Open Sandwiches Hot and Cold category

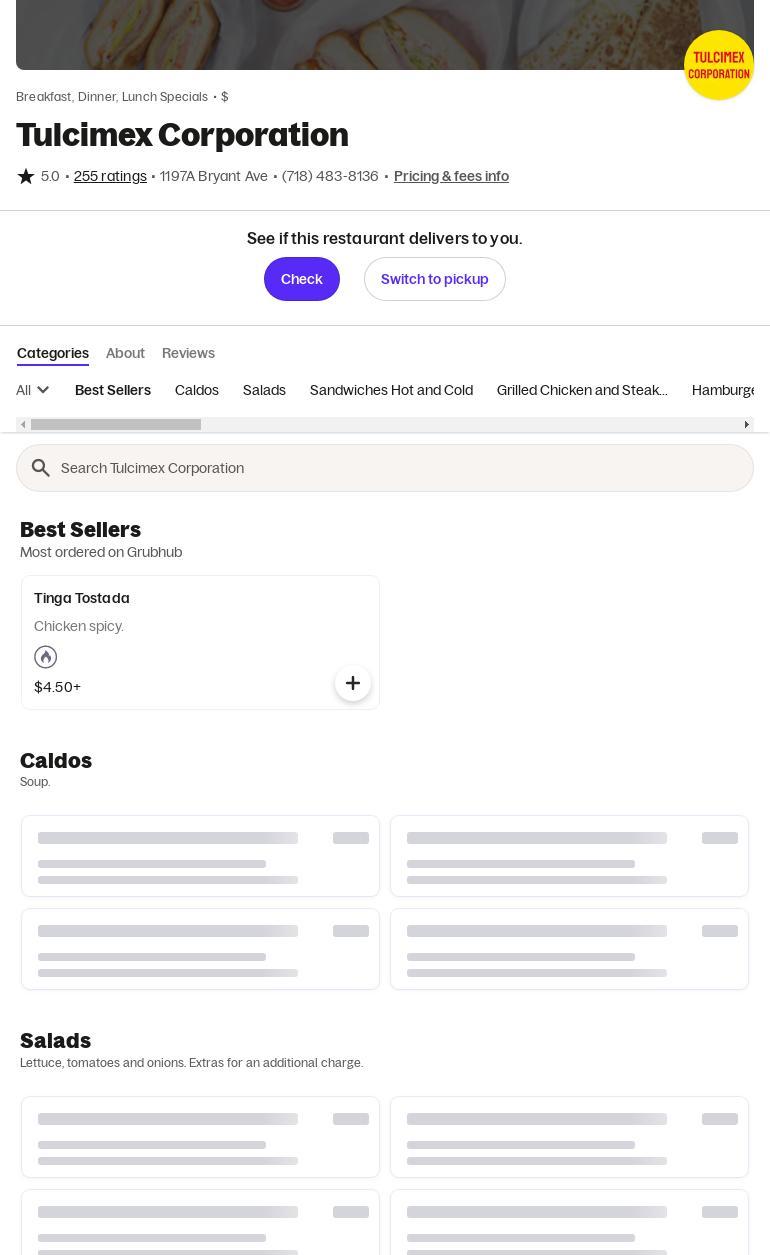(391, 390)
